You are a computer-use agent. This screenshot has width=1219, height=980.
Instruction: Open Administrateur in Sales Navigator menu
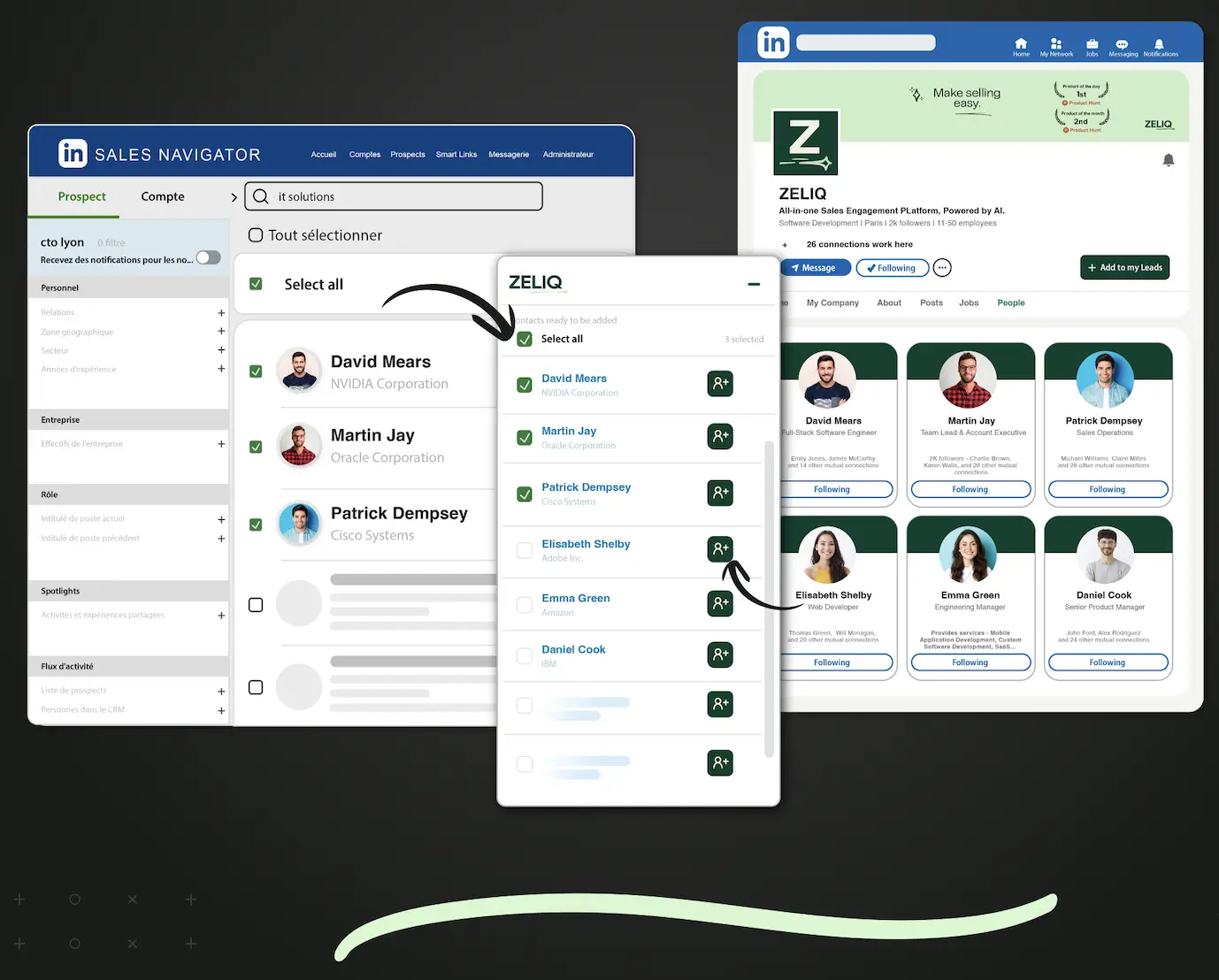[x=568, y=155]
